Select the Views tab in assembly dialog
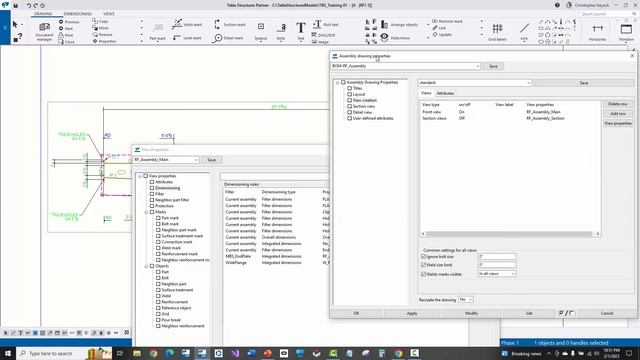The image size is (640, 360). (x=426, y=93)
